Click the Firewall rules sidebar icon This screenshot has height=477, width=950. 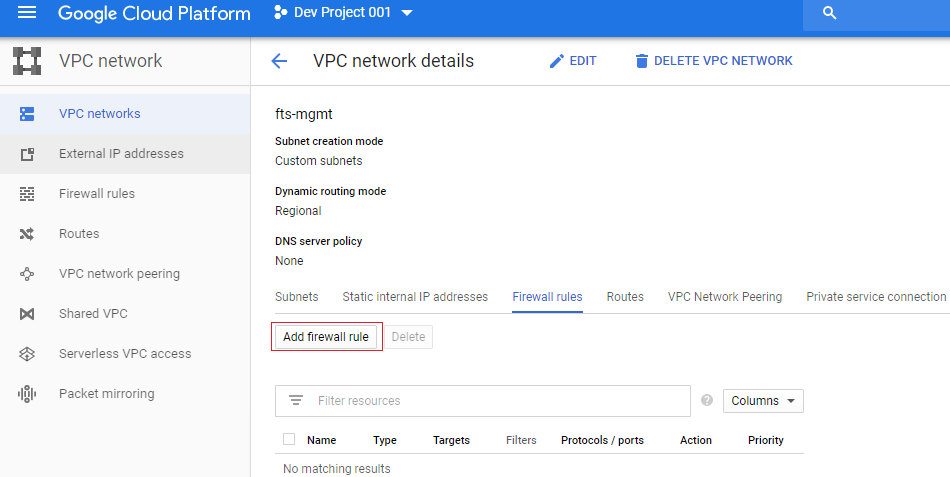point(27,194)
